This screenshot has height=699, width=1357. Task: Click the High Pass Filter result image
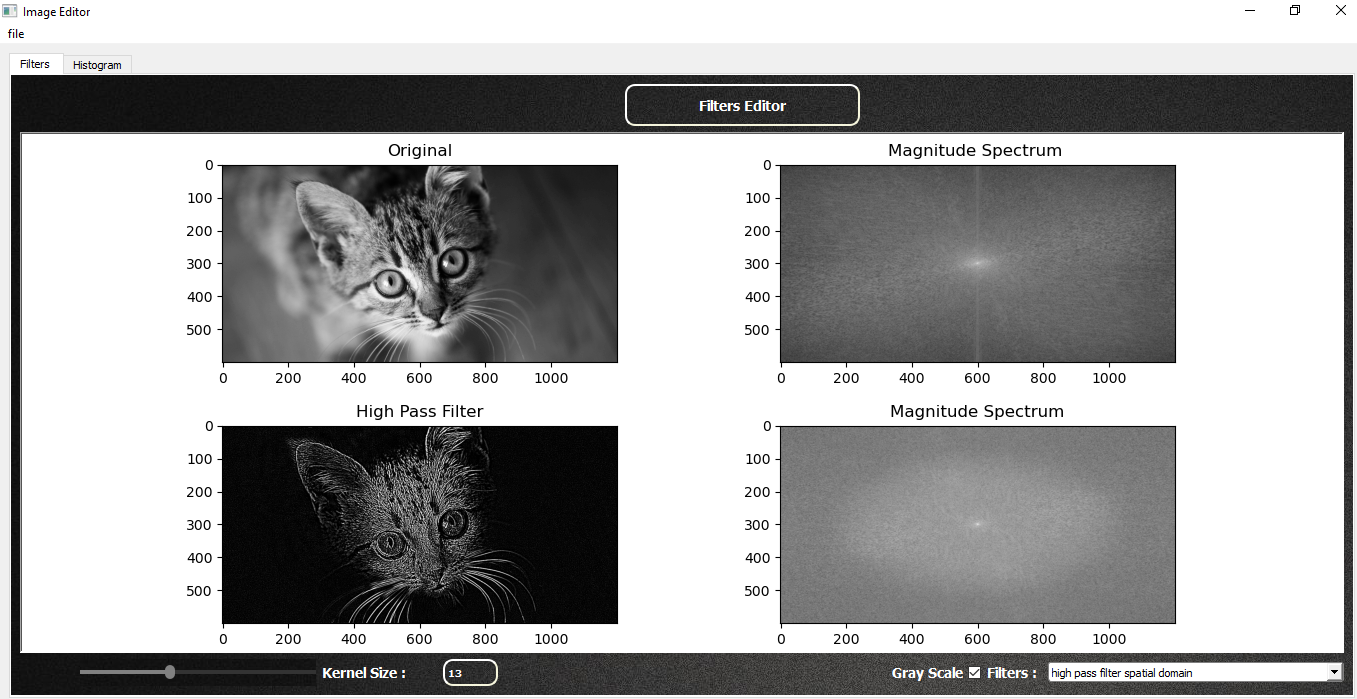click(420, 523)
